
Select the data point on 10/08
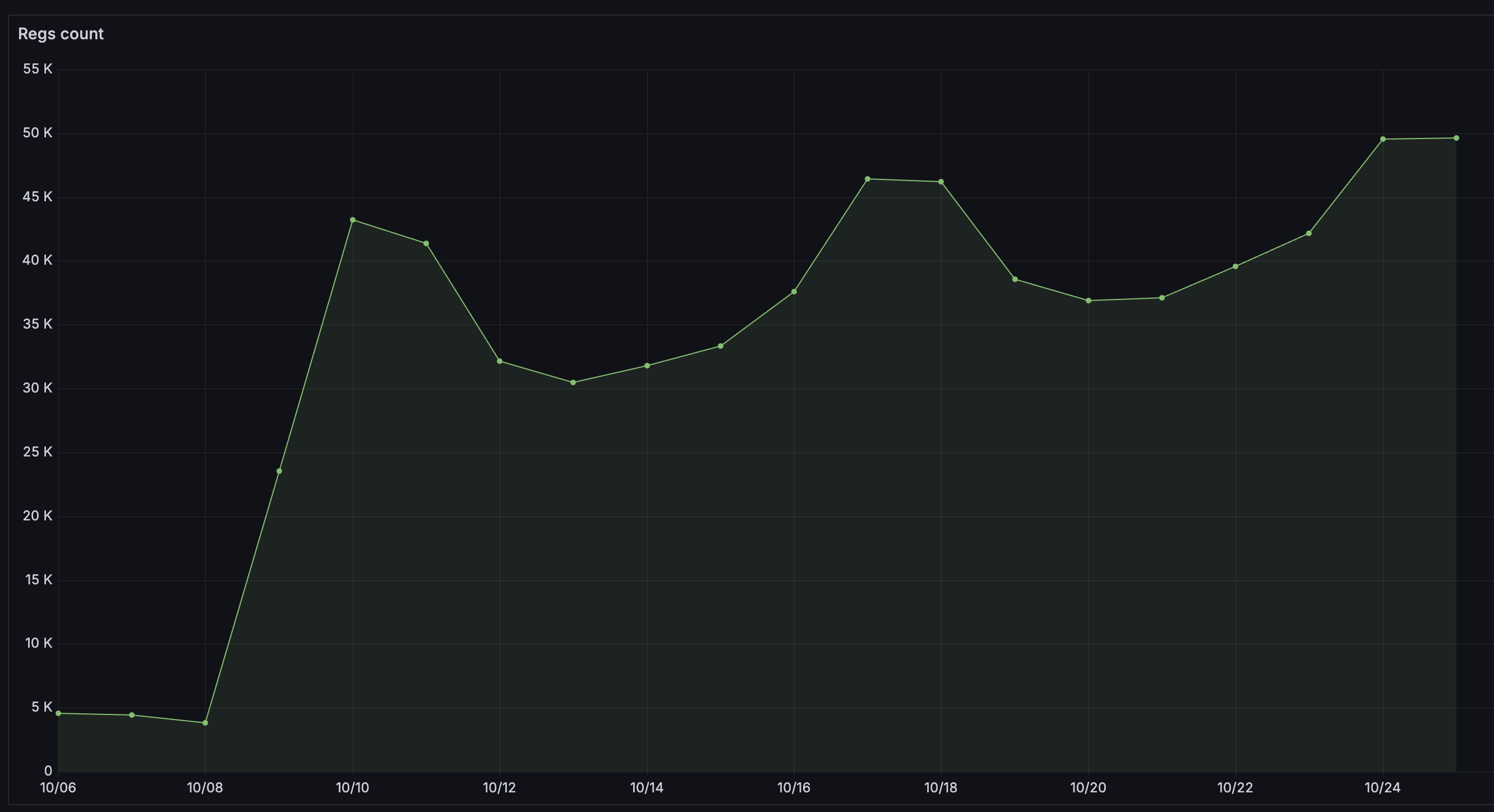pos(205,723)
